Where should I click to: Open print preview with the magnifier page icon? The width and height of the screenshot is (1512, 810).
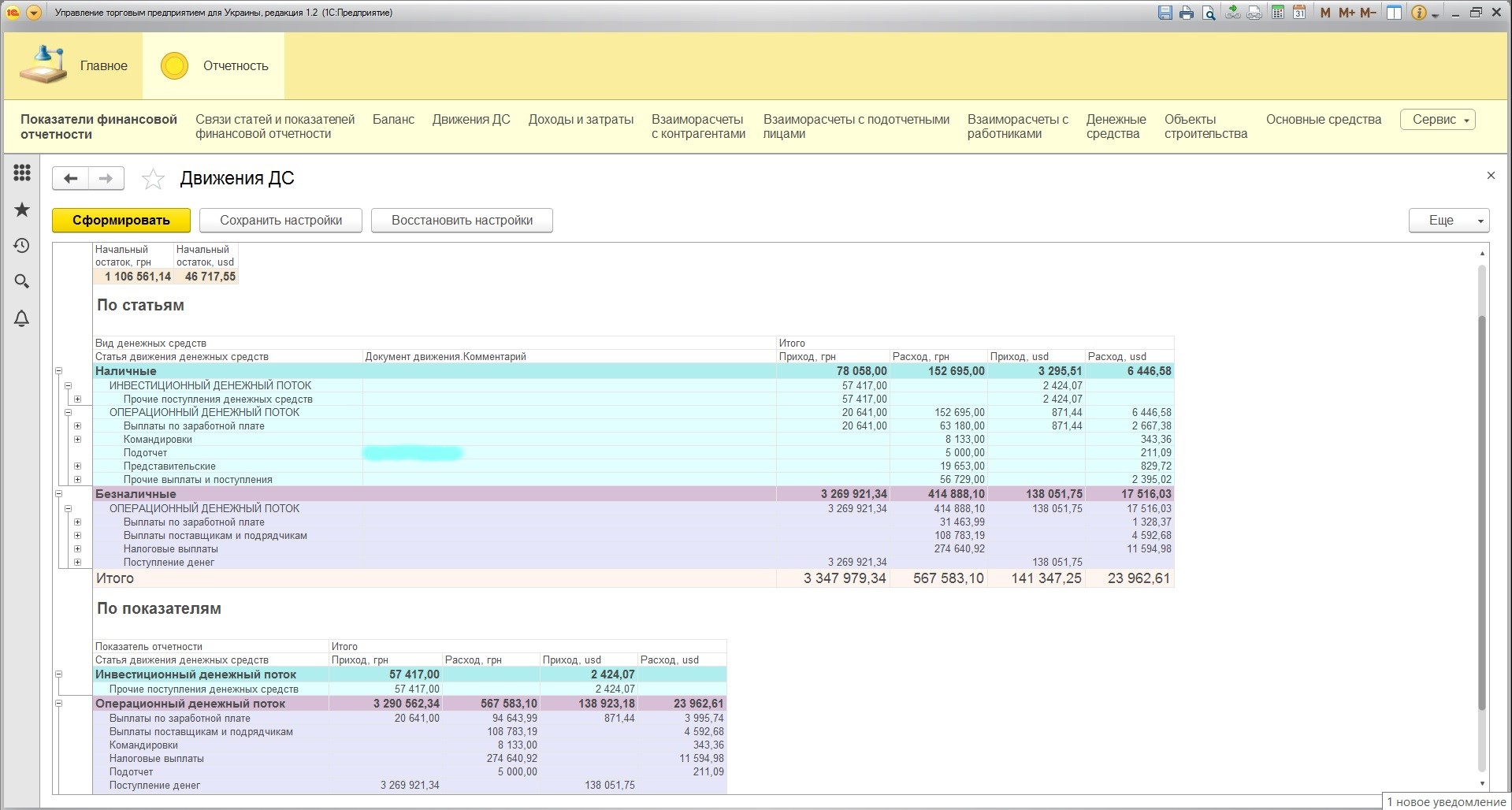tap(1208, 13)
